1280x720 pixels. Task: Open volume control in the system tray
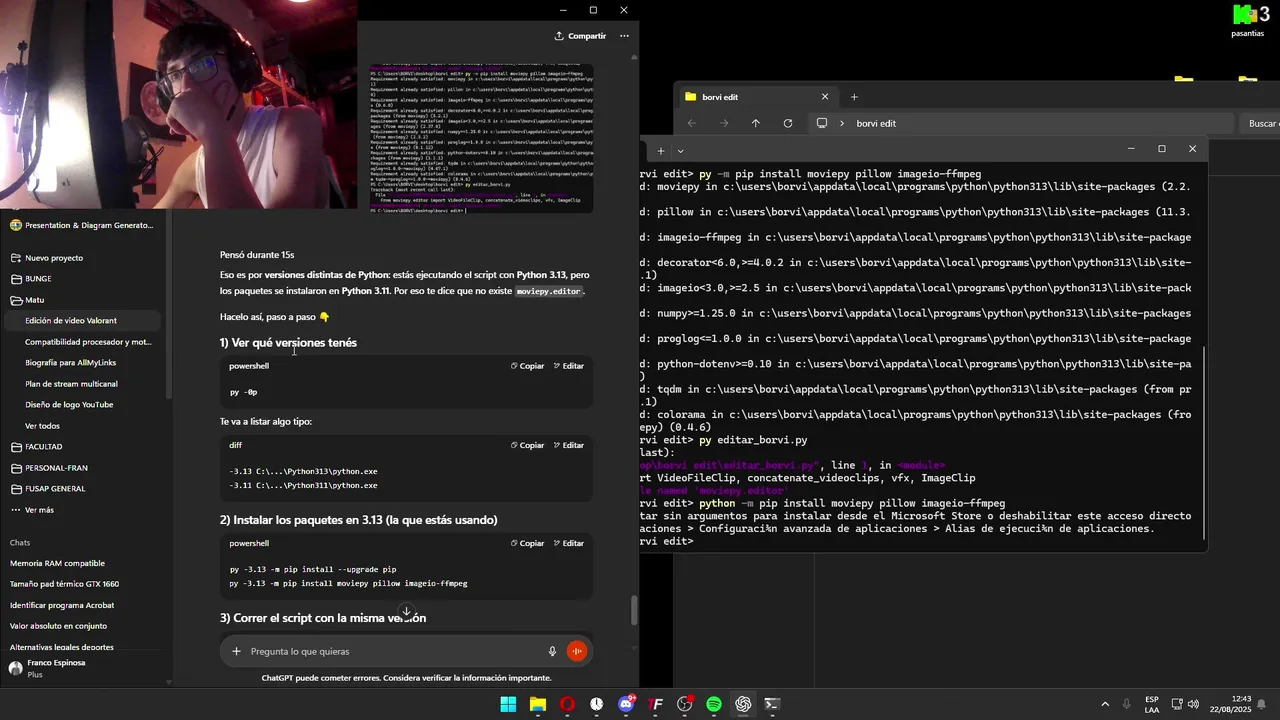1193,704
